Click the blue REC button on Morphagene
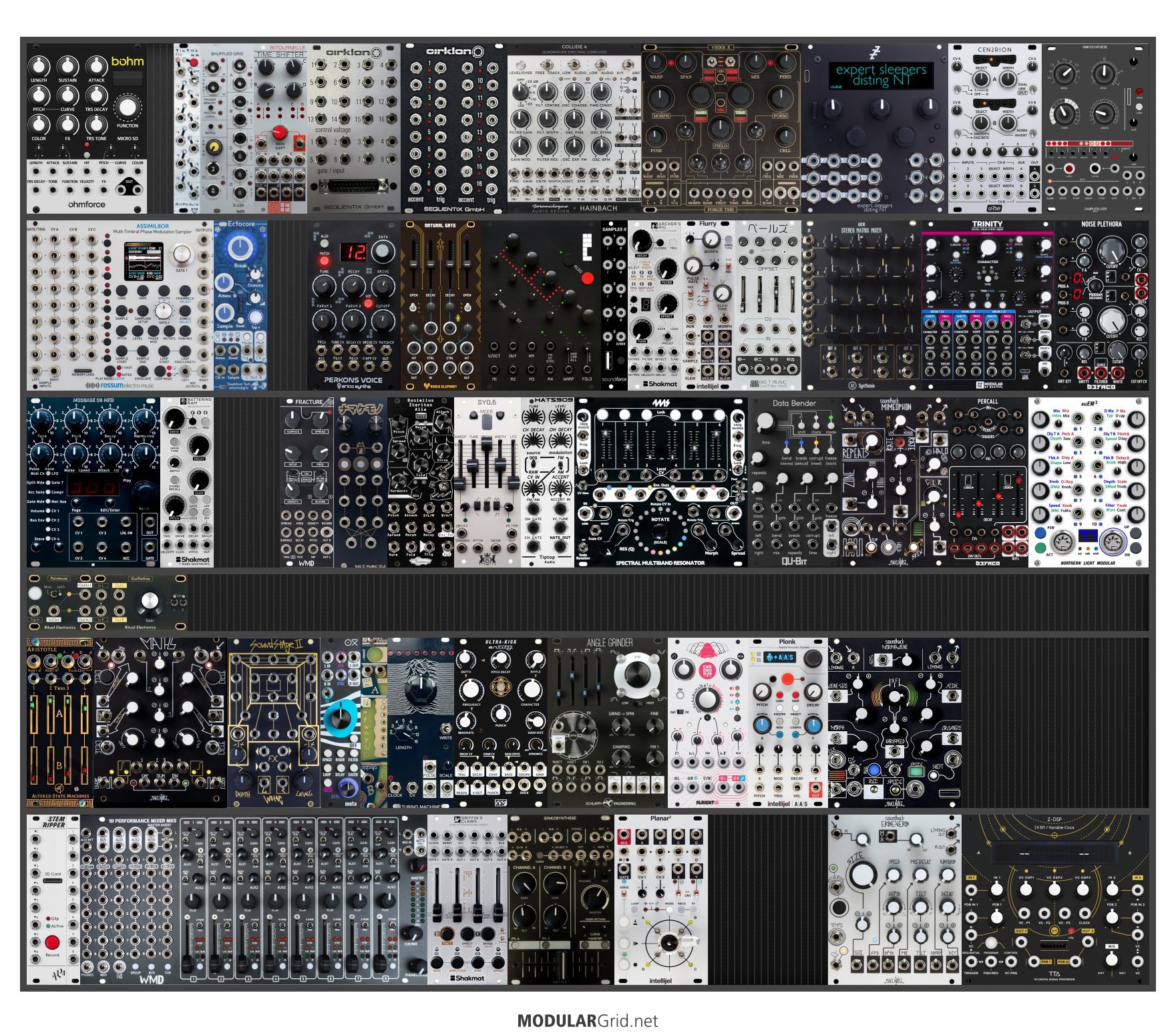 (874, 770)
